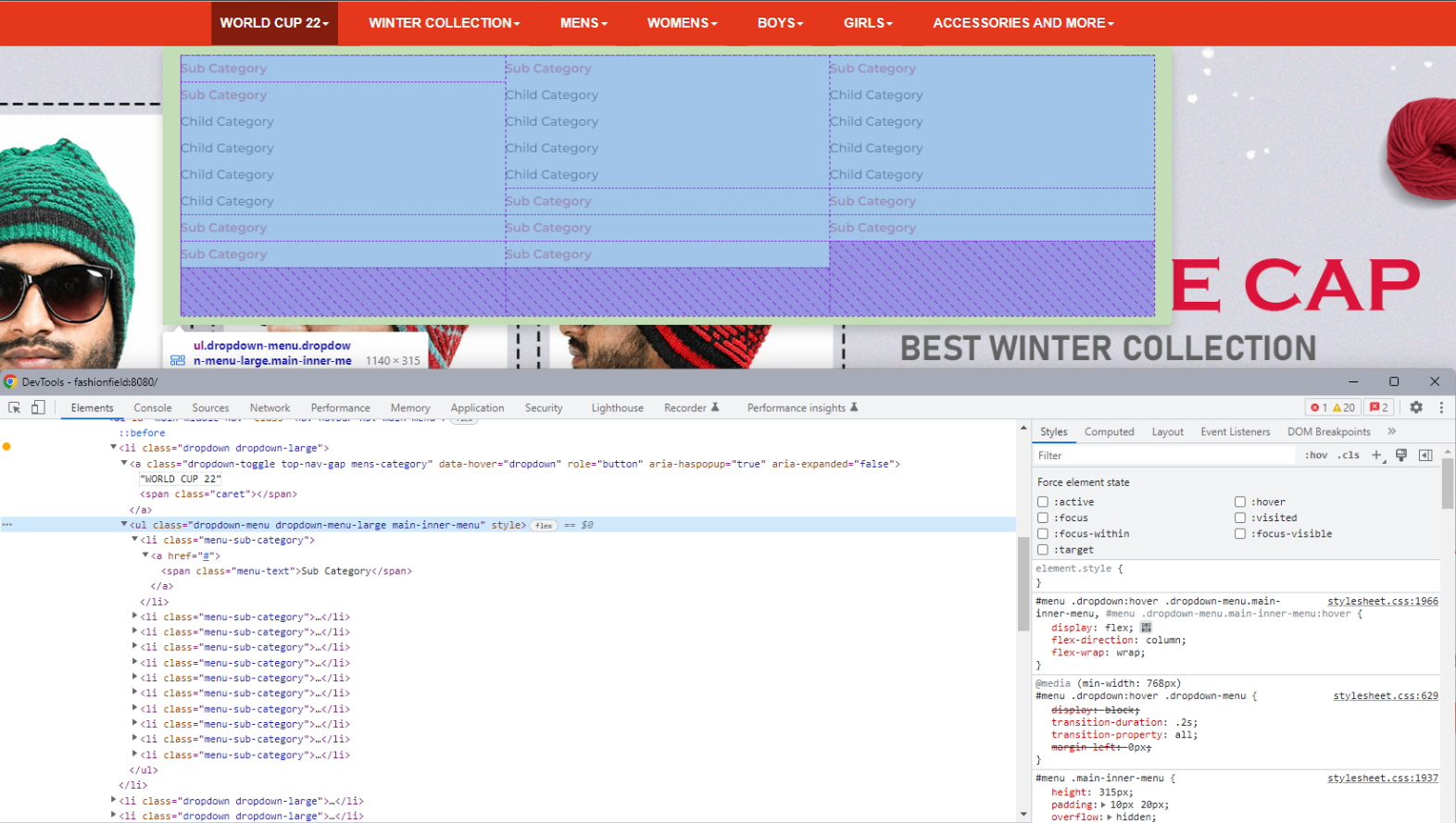Open the MENS dropdown in site navigation

(x=584, y=22)
